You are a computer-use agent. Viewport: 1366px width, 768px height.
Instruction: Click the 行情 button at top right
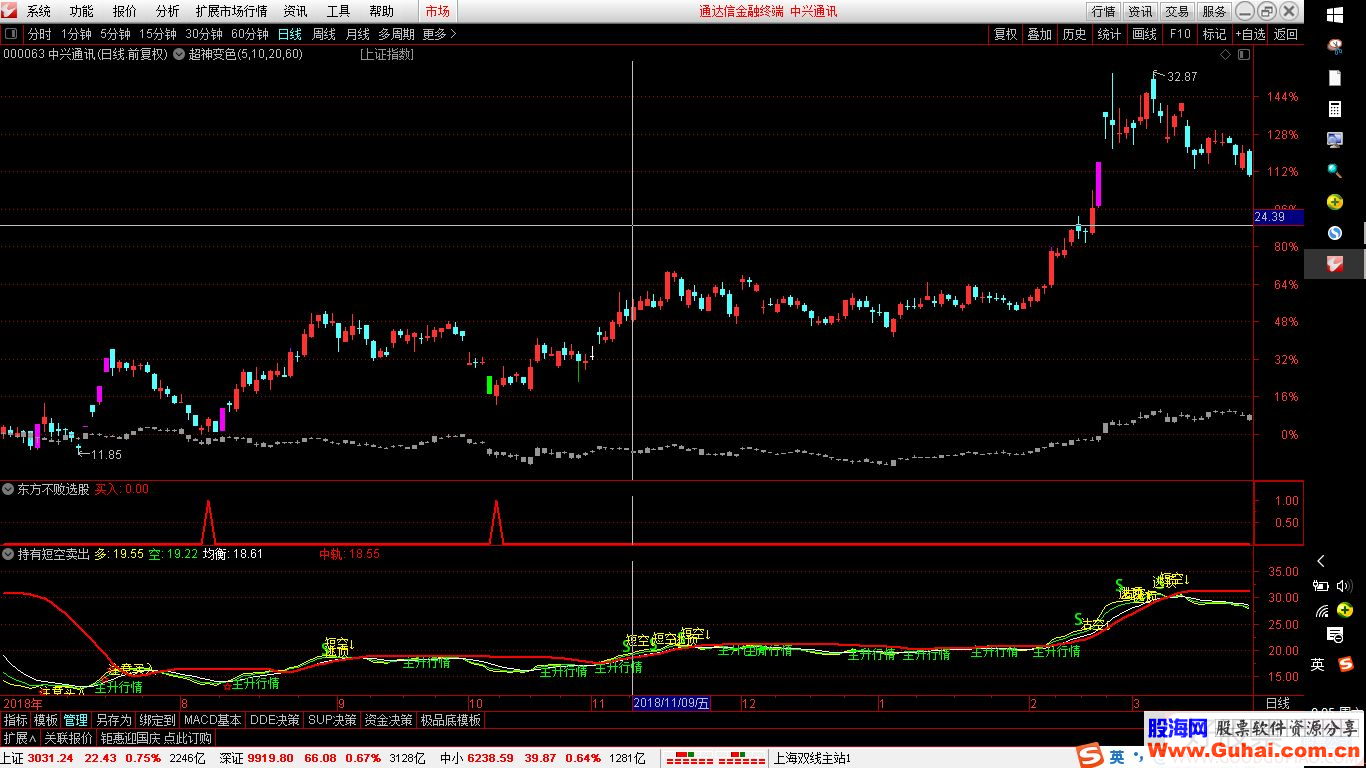pyautogui.click(x=1104, y=11)
